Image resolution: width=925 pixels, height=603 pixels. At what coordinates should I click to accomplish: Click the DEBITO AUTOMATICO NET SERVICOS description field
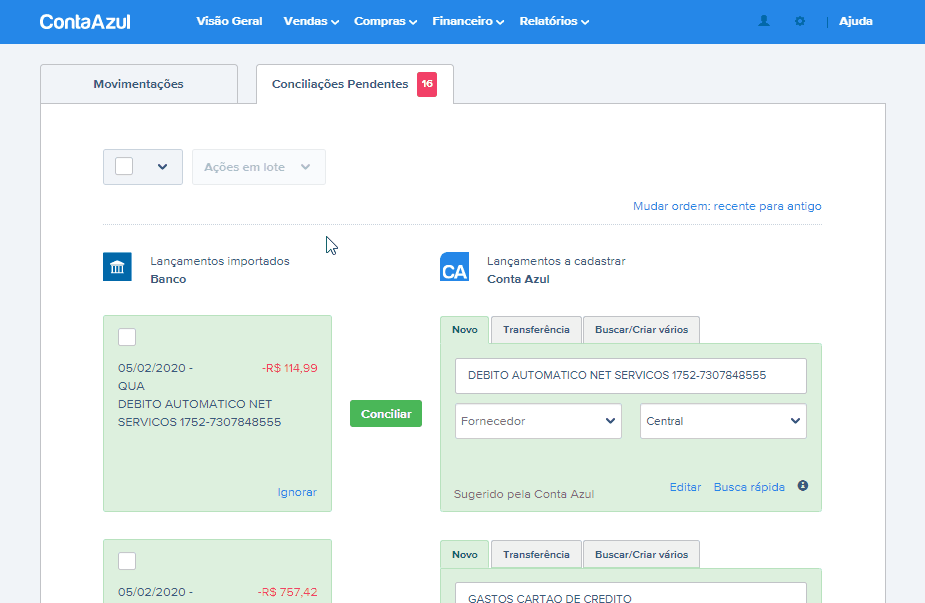631,376
